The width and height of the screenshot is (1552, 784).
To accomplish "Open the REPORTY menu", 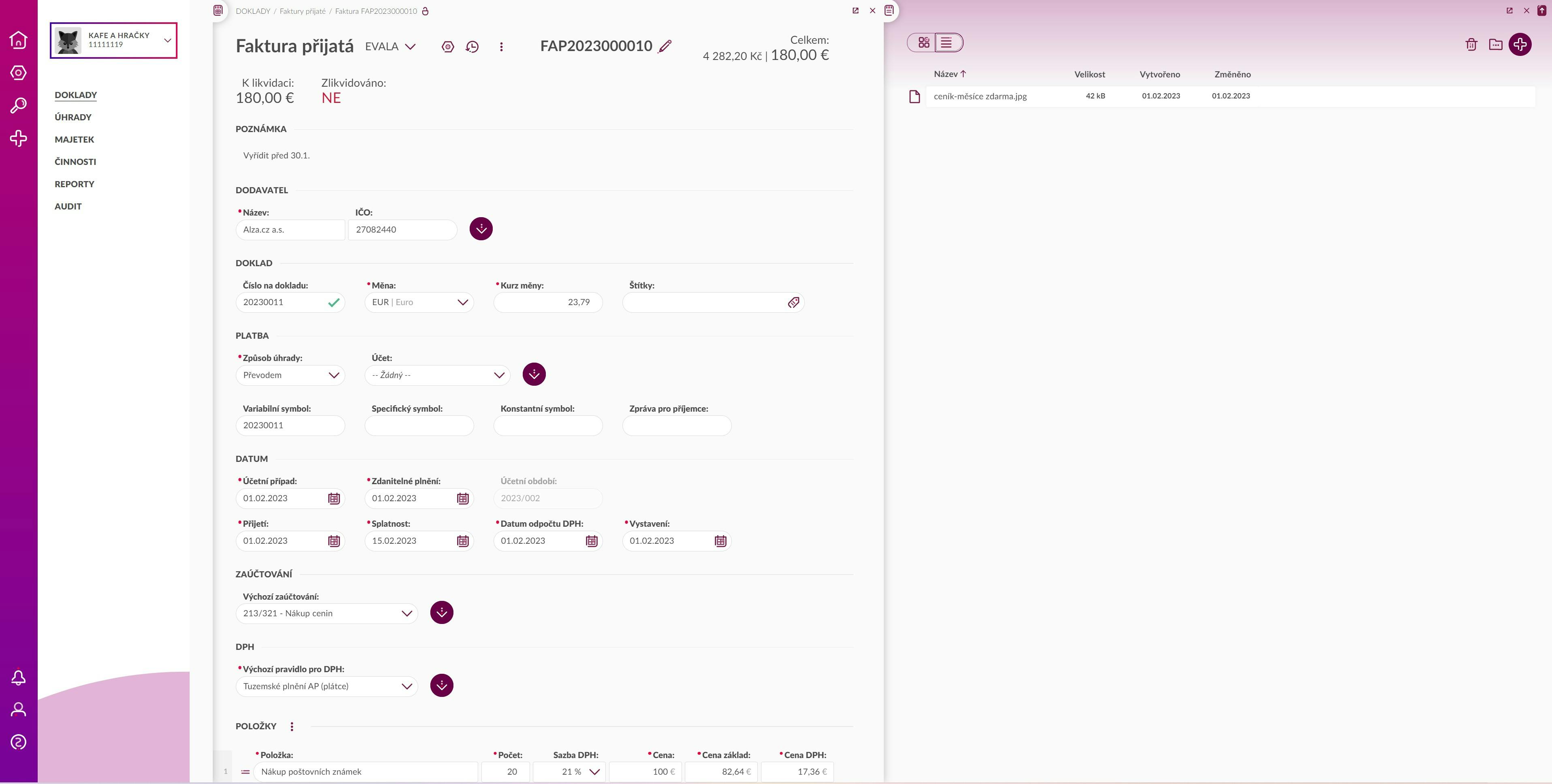I will [75, 184].
